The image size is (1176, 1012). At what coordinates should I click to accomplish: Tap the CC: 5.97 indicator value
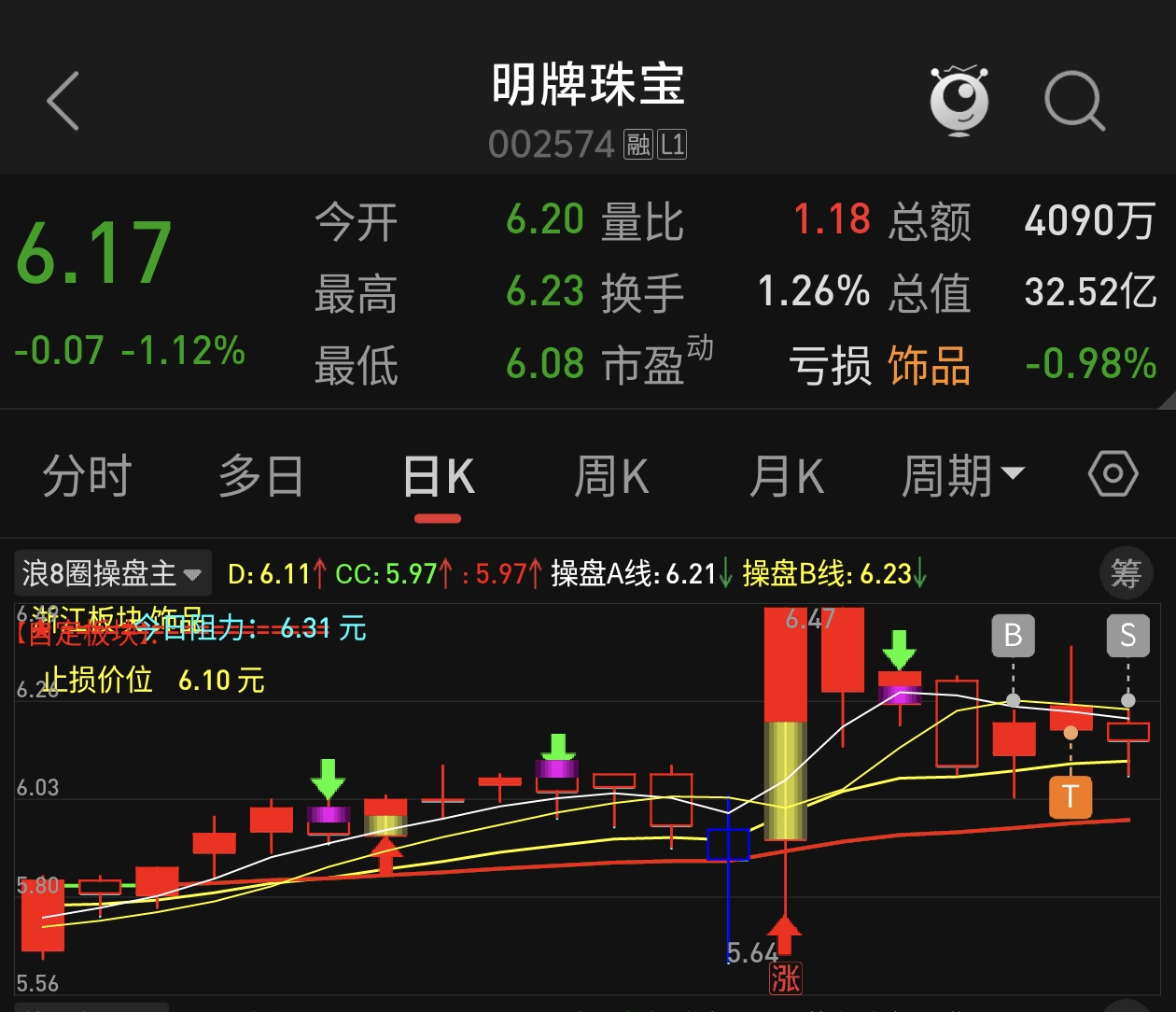click(394, 573)
